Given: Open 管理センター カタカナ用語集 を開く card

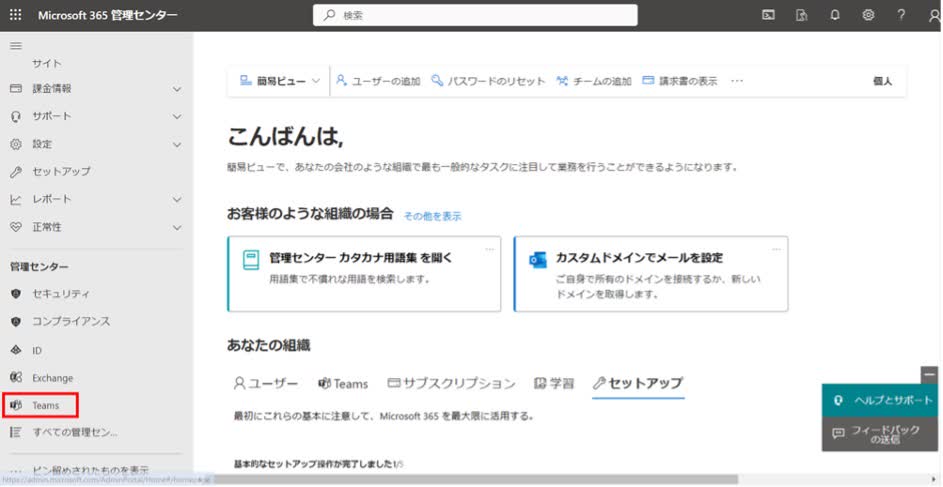Looking at the screenshot, I should 364,274.
